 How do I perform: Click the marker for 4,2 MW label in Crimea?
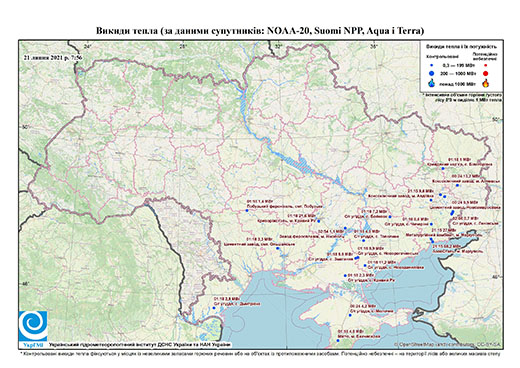(x=350, y=315)
